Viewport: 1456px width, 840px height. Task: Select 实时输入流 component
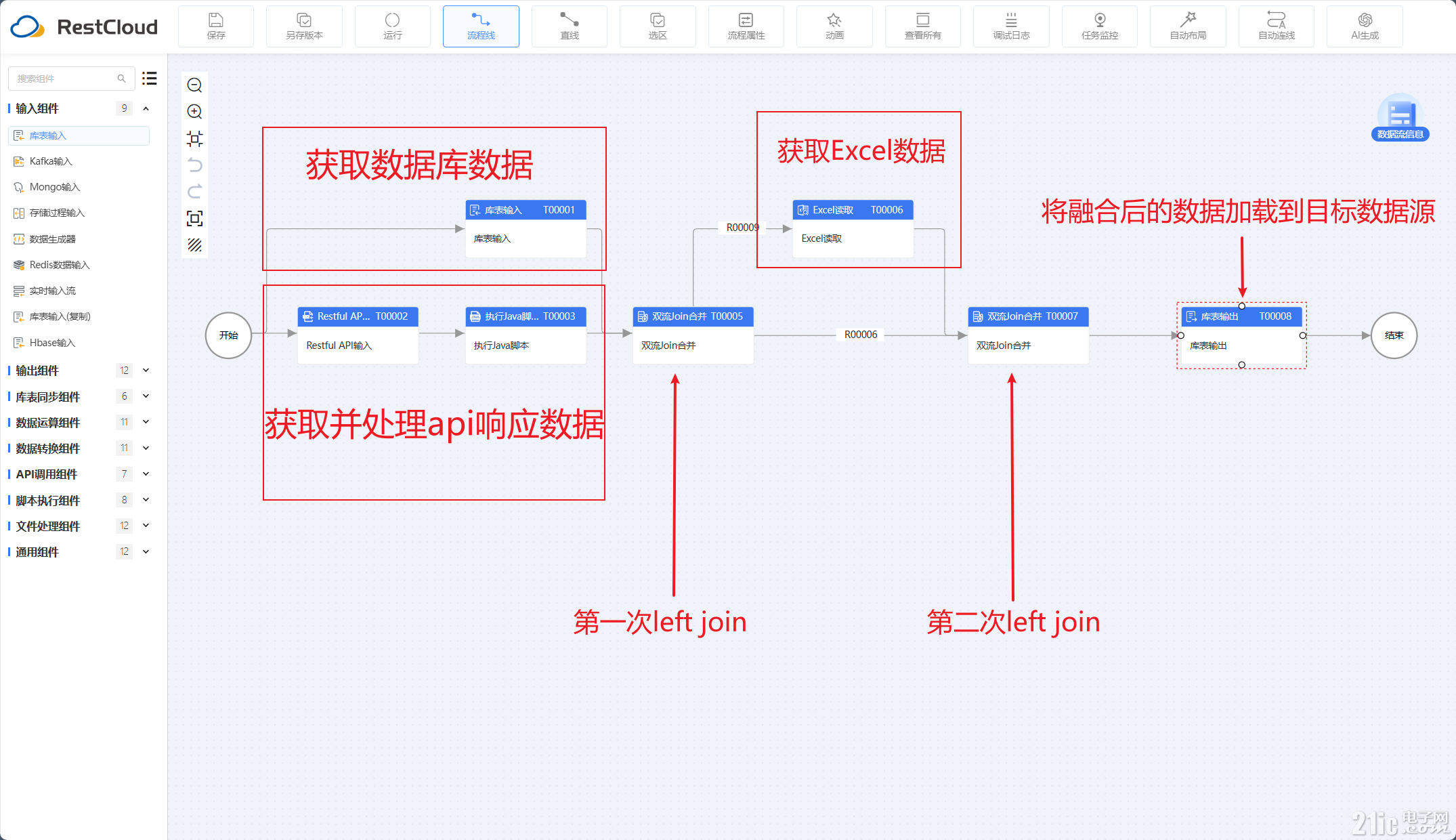[79, 291]
